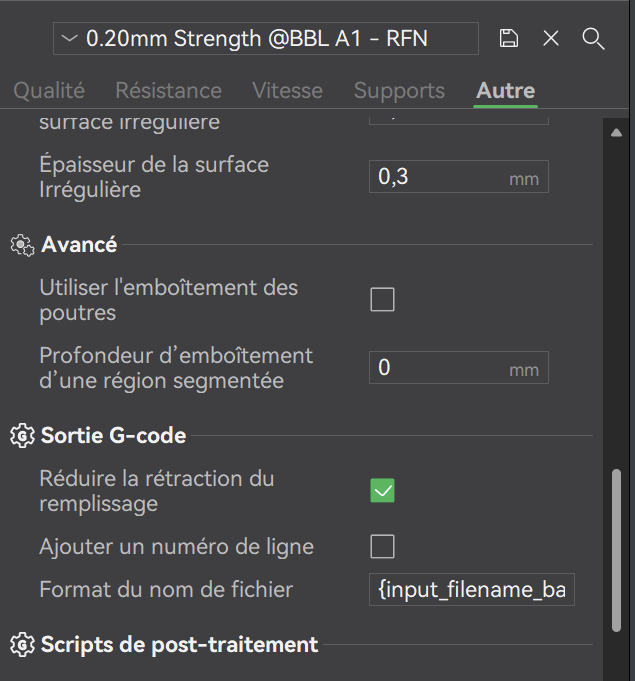Open the 0.20mm Strength preset dropdown
Viewport: 635px width, 681px height.
pos(265,39)
